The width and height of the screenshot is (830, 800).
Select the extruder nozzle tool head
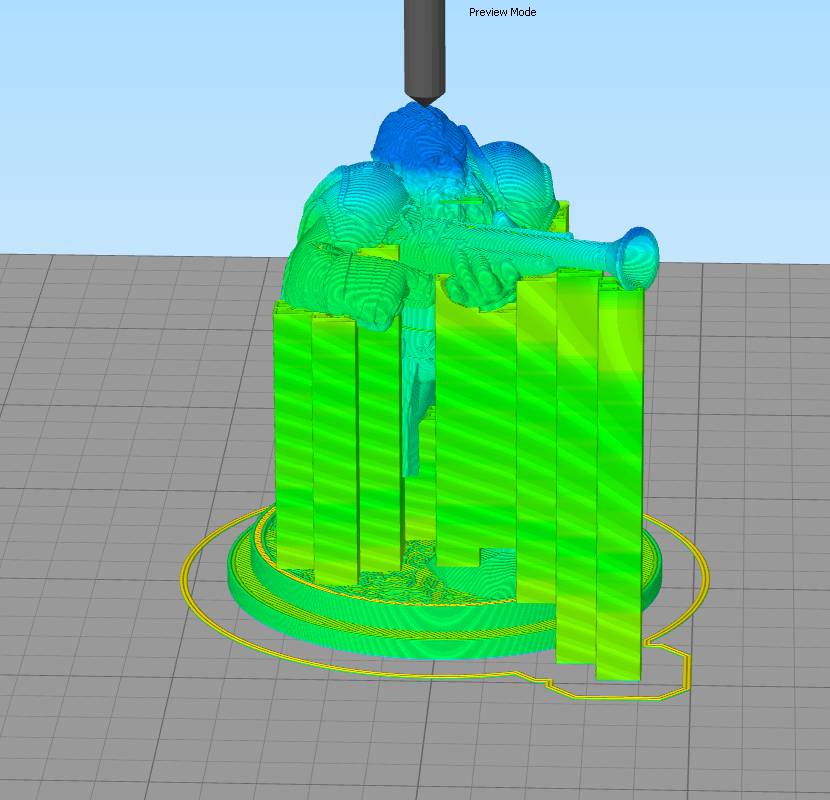click(x=425, y=53)
